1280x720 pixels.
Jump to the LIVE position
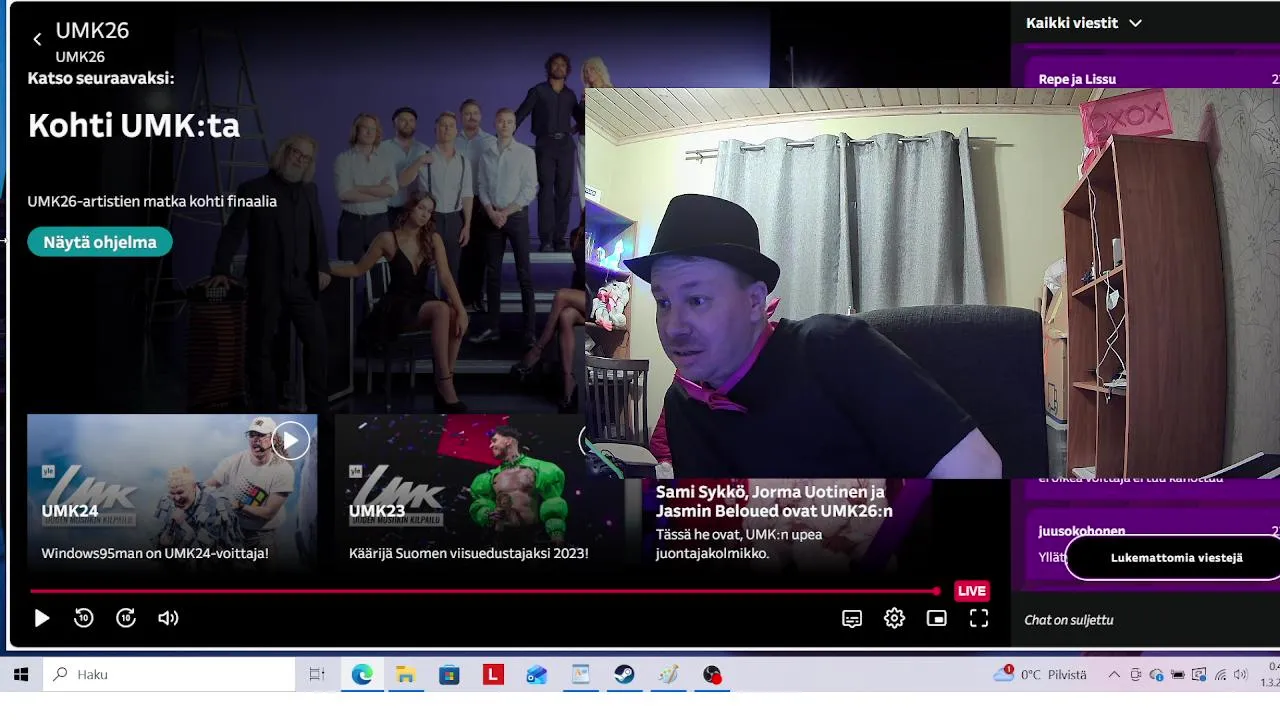[x=972, y=591]
